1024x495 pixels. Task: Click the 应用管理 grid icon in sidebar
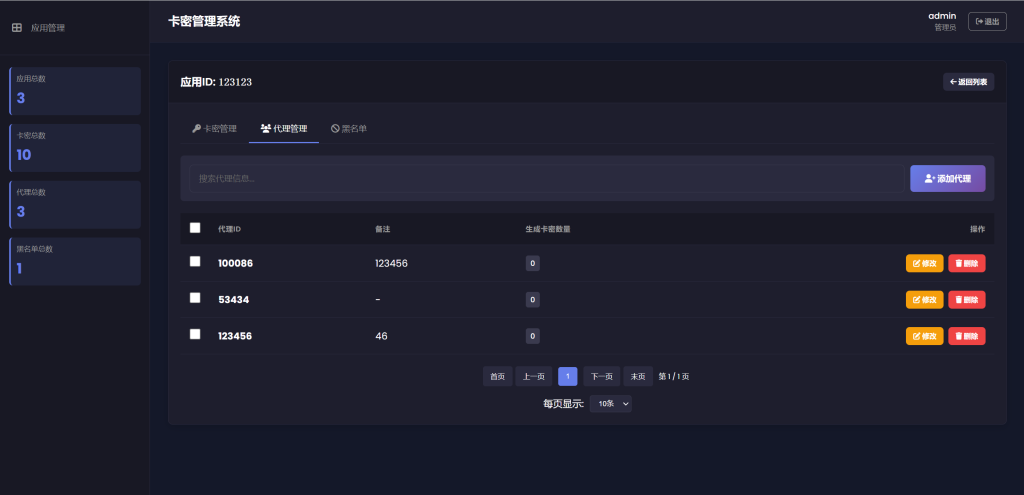[16, 28]
